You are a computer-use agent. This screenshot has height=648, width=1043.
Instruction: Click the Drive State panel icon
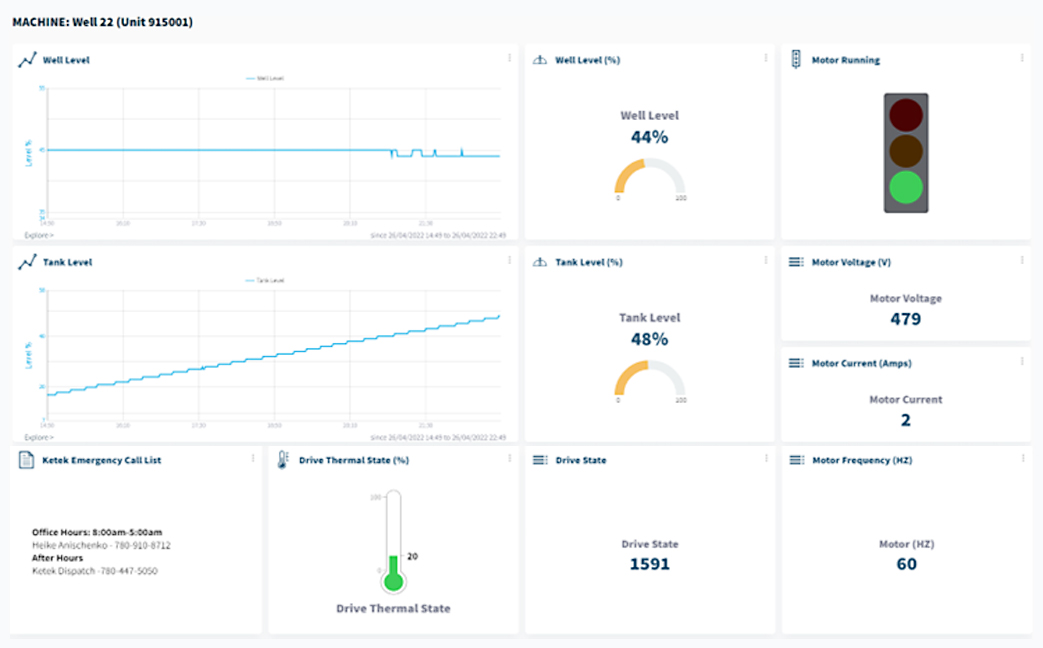[539, 460]
